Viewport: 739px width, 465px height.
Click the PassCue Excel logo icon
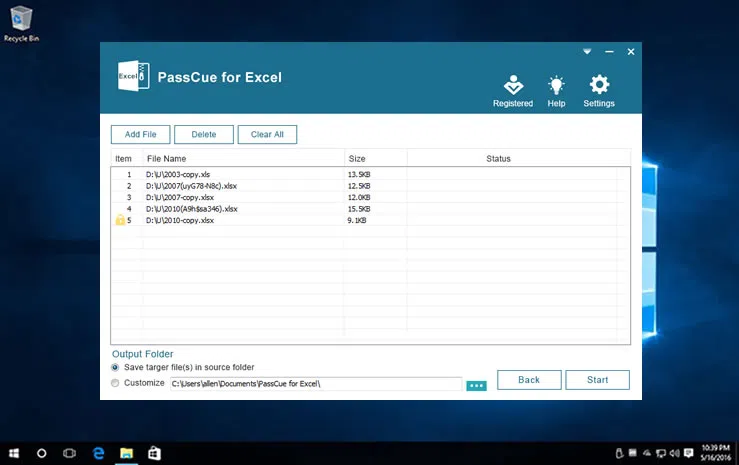[133, 75]
